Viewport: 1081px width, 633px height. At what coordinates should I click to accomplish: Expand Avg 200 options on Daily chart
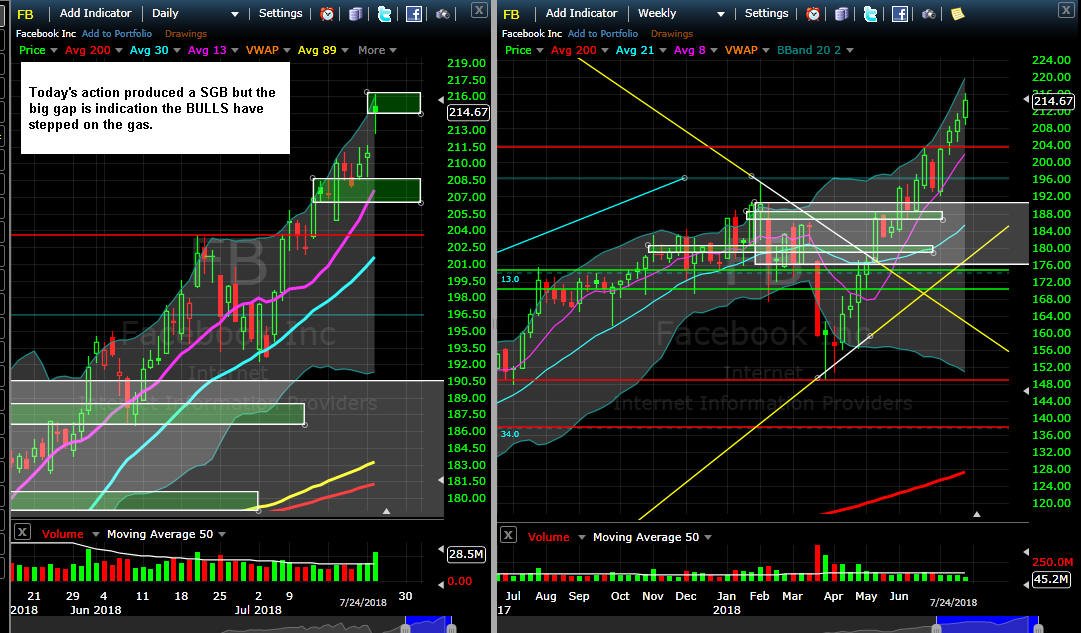click(x=119, y=50)
